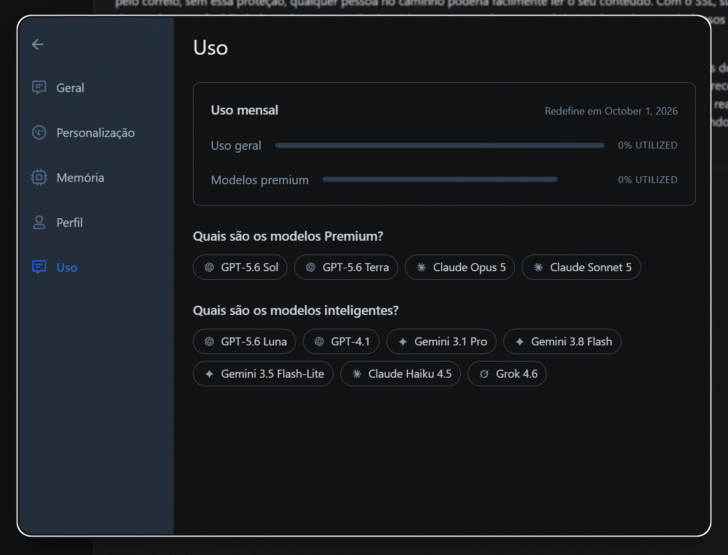Choose the Claude Opus 5 chip label
This screenshot has height=555, width=728.
pos(469,267)
